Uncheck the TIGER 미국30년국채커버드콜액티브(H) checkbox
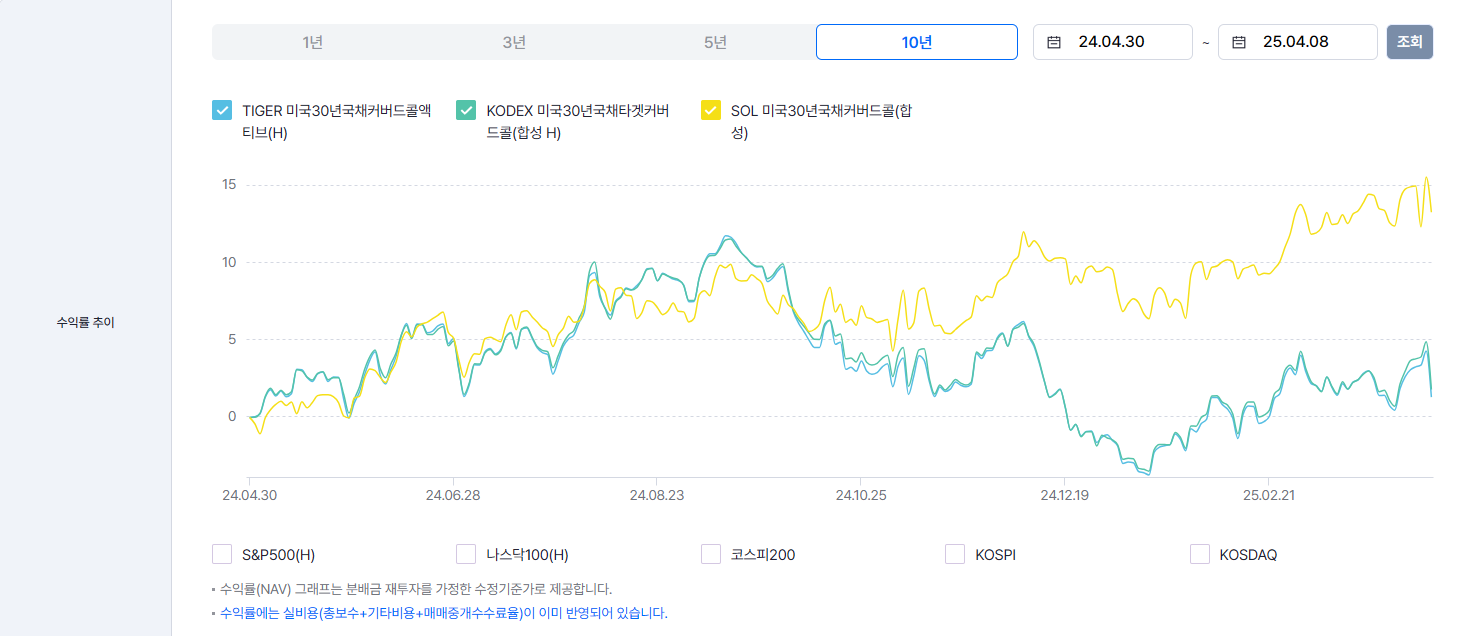Image resolution: width=1467 pixels, height=636 pixels. (x=221, y=110)
